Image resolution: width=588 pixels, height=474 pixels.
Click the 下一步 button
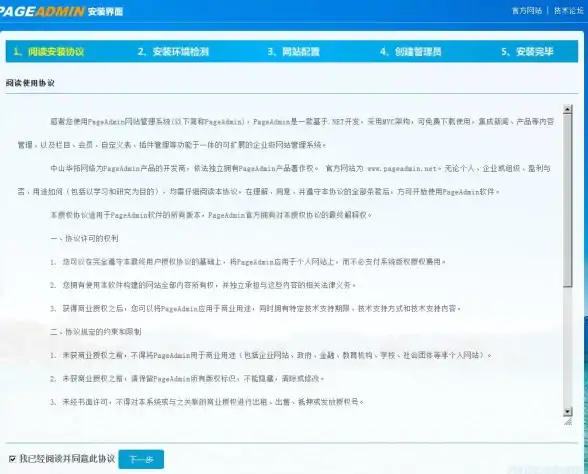(x=141, y=459)
